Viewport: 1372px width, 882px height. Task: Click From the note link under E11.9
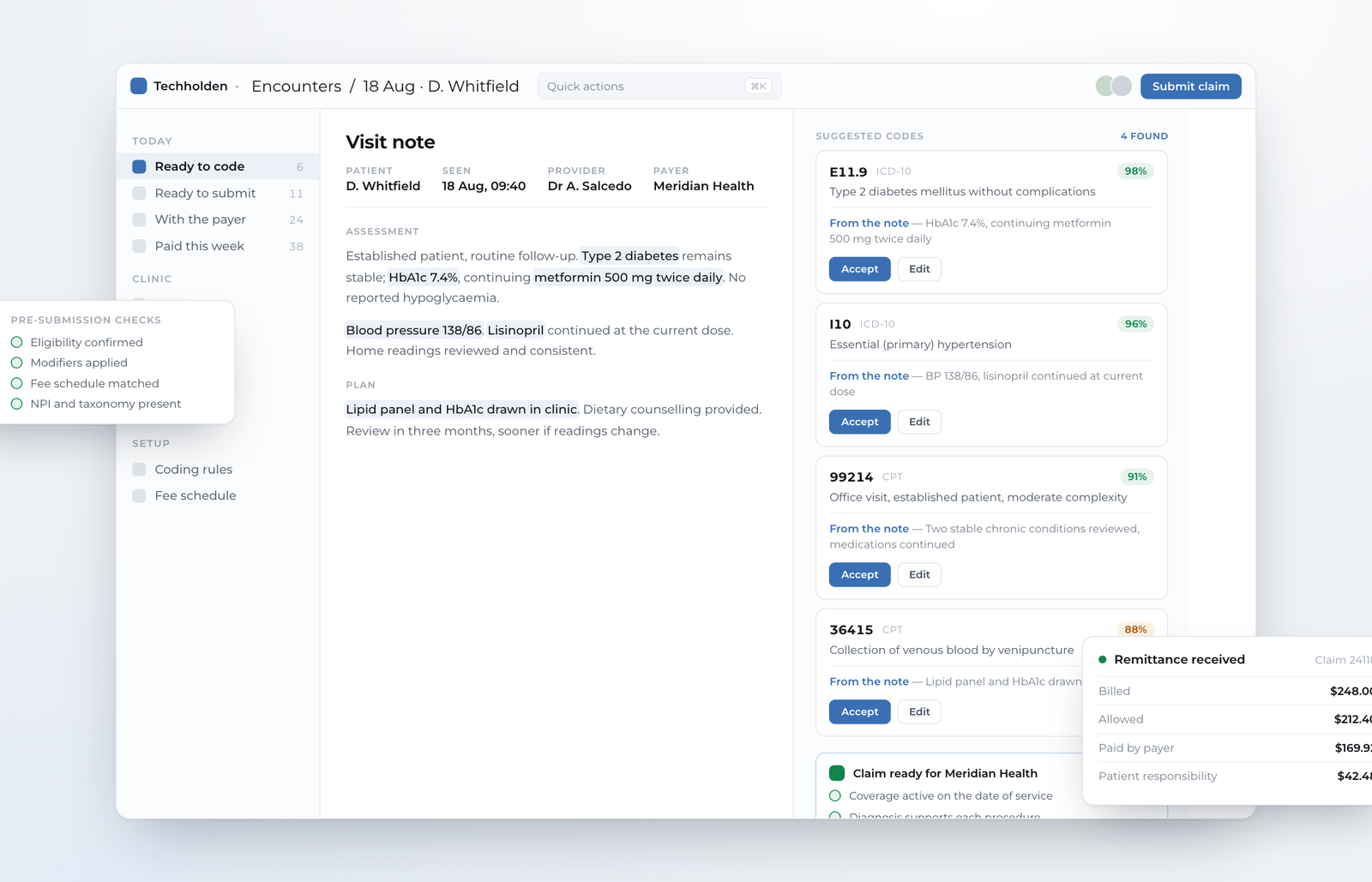coord(869,223)
